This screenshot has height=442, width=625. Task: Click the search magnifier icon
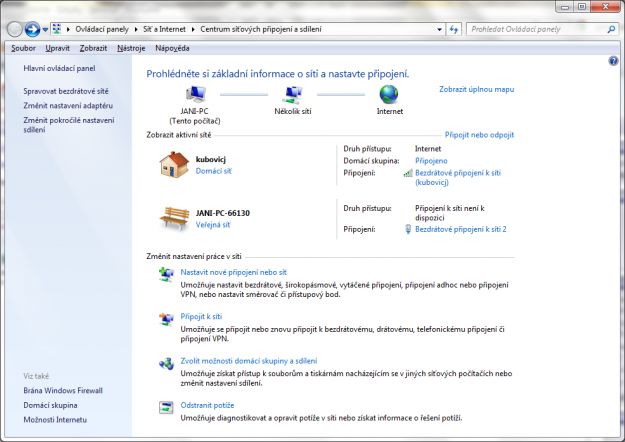coord(611,29)
